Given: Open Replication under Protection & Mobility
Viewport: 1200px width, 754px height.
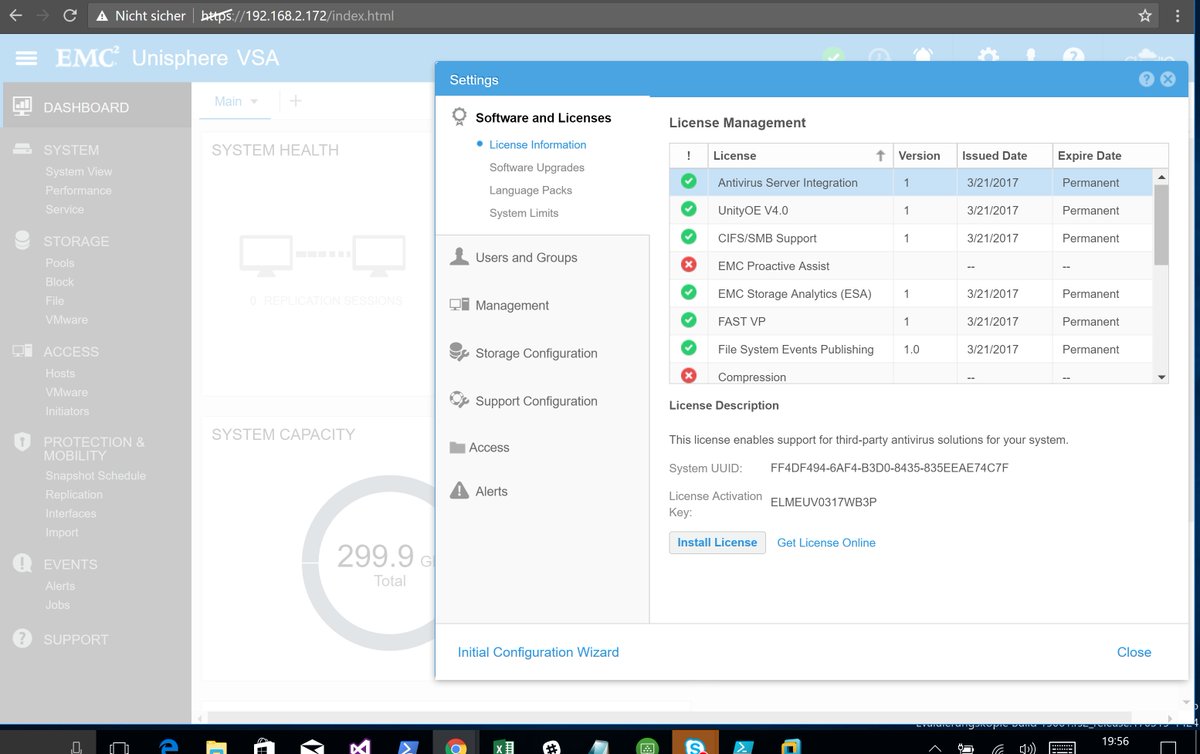Looking at the screenshot, I should [74, 494].
